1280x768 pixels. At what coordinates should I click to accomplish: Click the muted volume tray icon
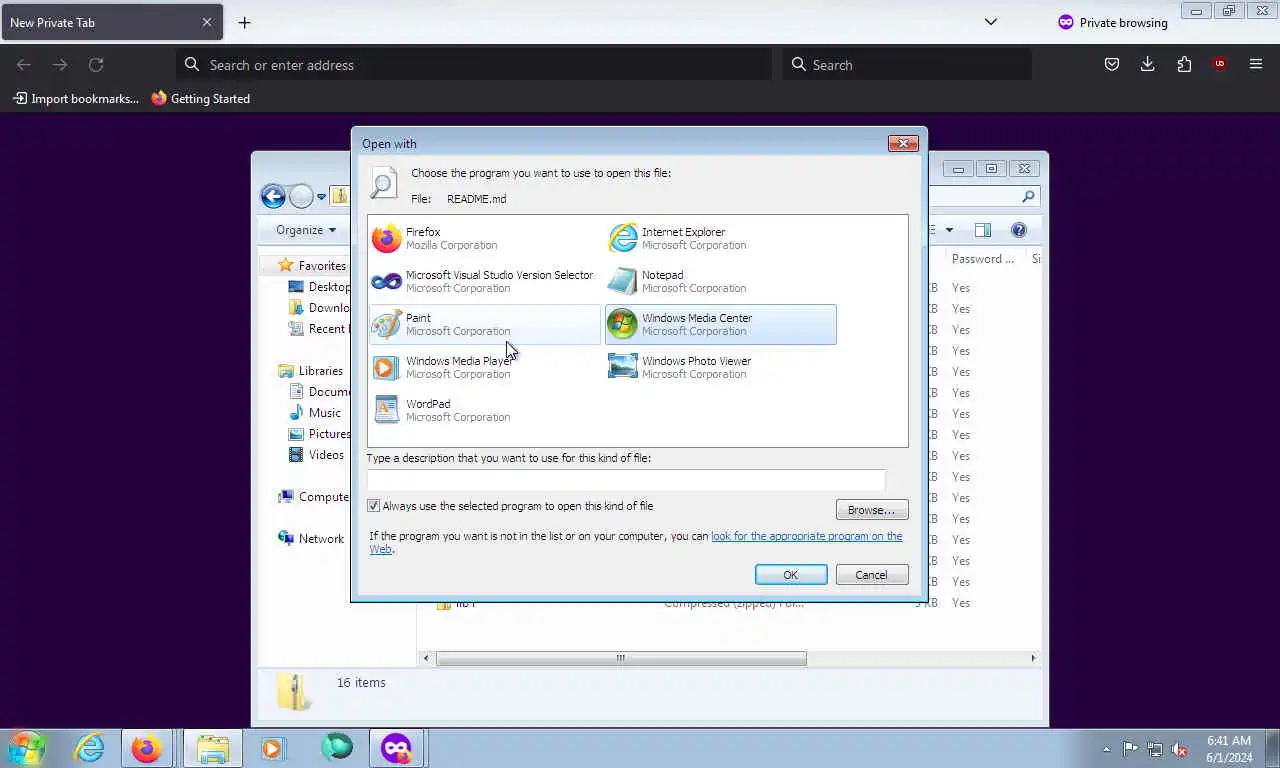(1180, 749)
